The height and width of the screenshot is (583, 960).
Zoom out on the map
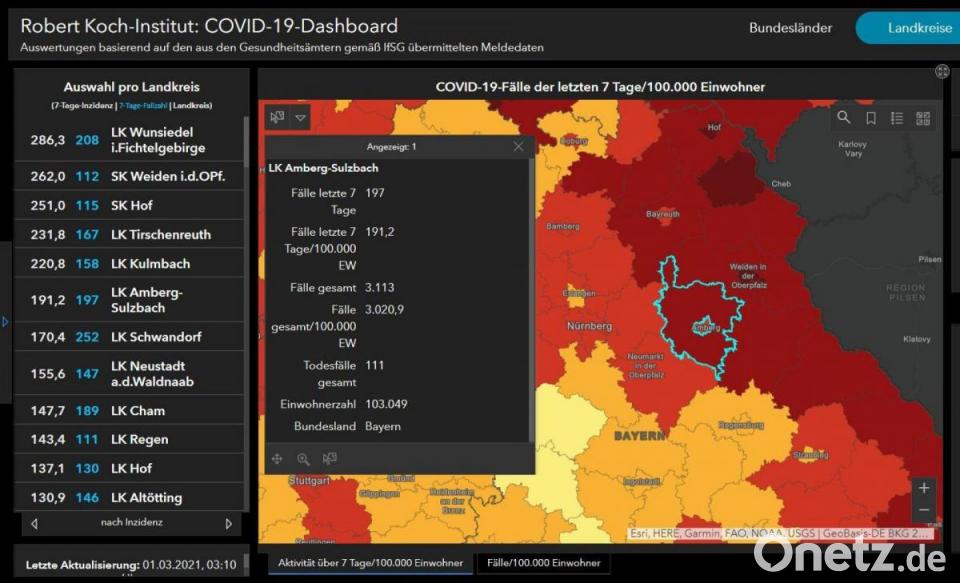click(924, 510)
